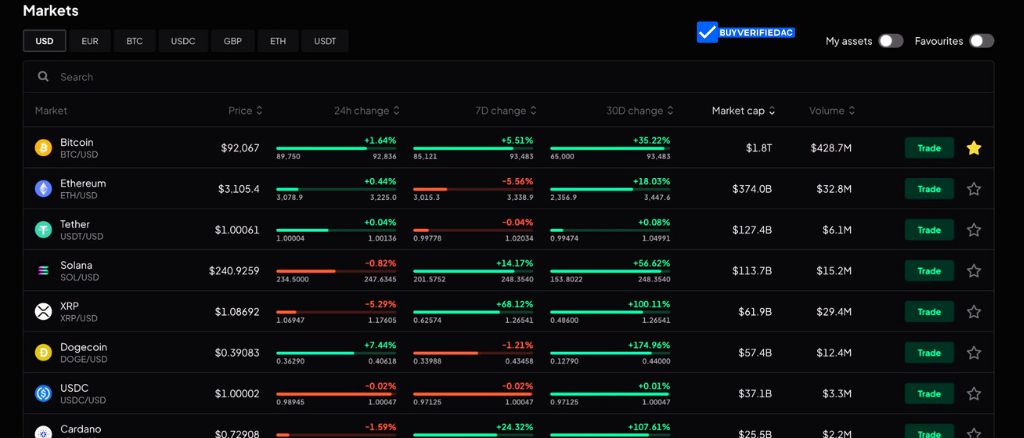Select the BTC currency tab

point(135,41)
